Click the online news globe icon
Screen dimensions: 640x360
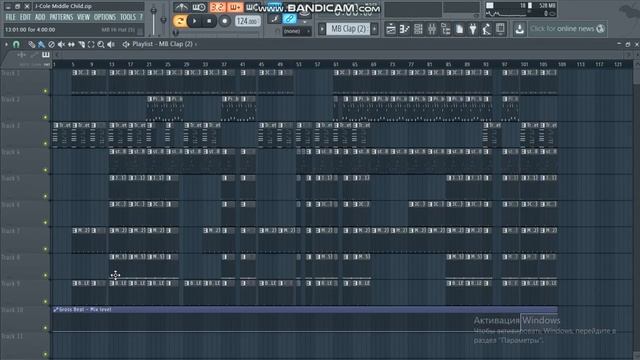[600, 29]
